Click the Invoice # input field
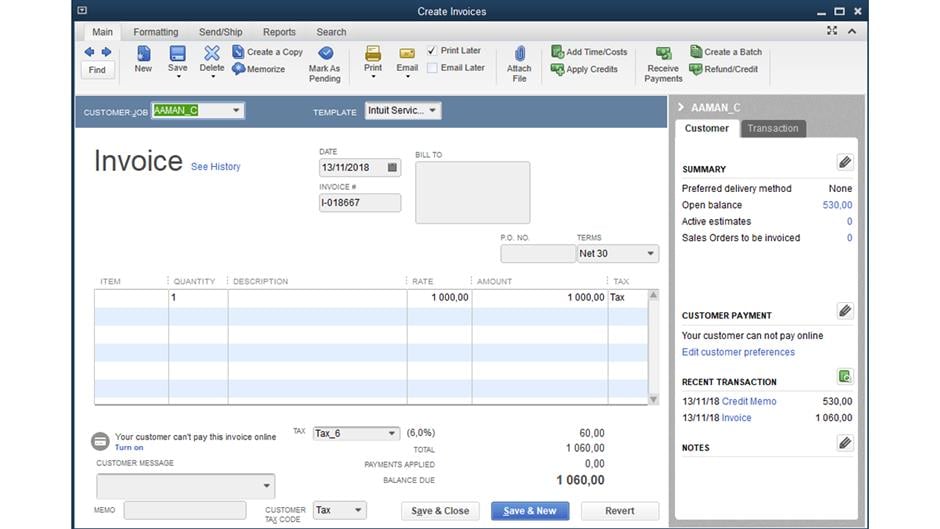This screenshot has height=529, width=940. [x=360, y=203]
